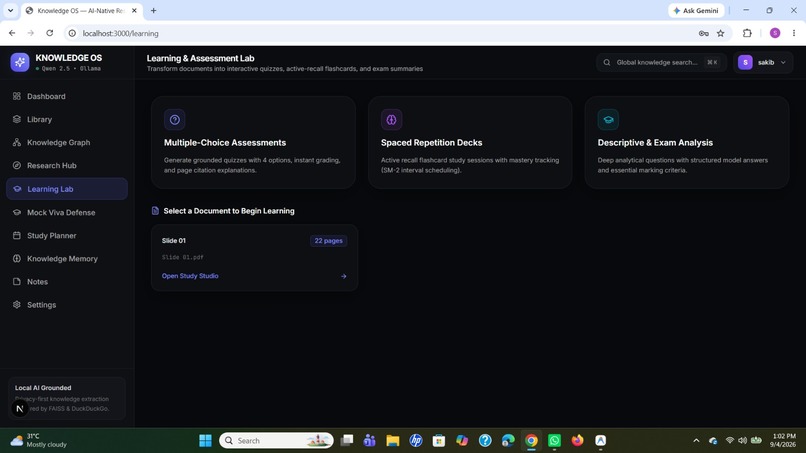Click the Learning Lab graduation cap icon

pyautogui.click(x=17, y=189)
